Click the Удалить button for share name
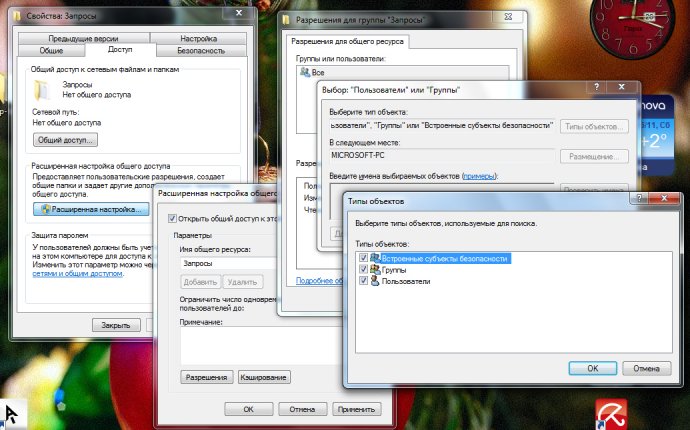The width and height of the screenshot is (690, 430). pos(242,282)
